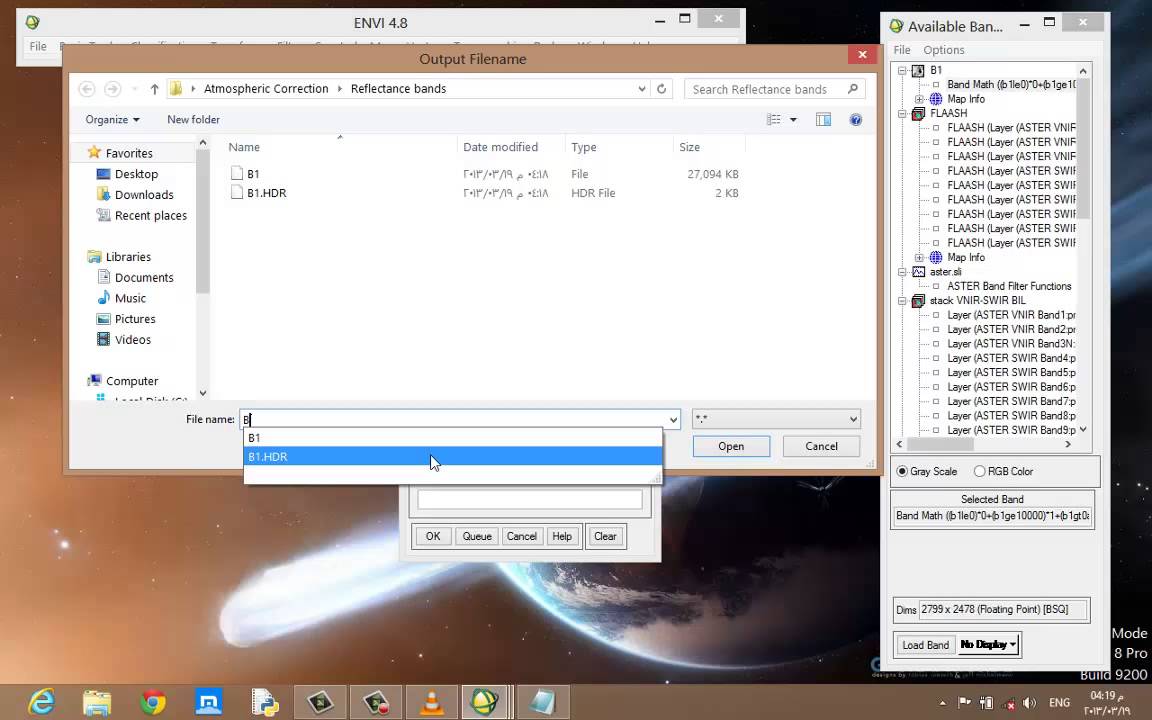Select the B1.HDR file in file list

(x=267, y=192)
